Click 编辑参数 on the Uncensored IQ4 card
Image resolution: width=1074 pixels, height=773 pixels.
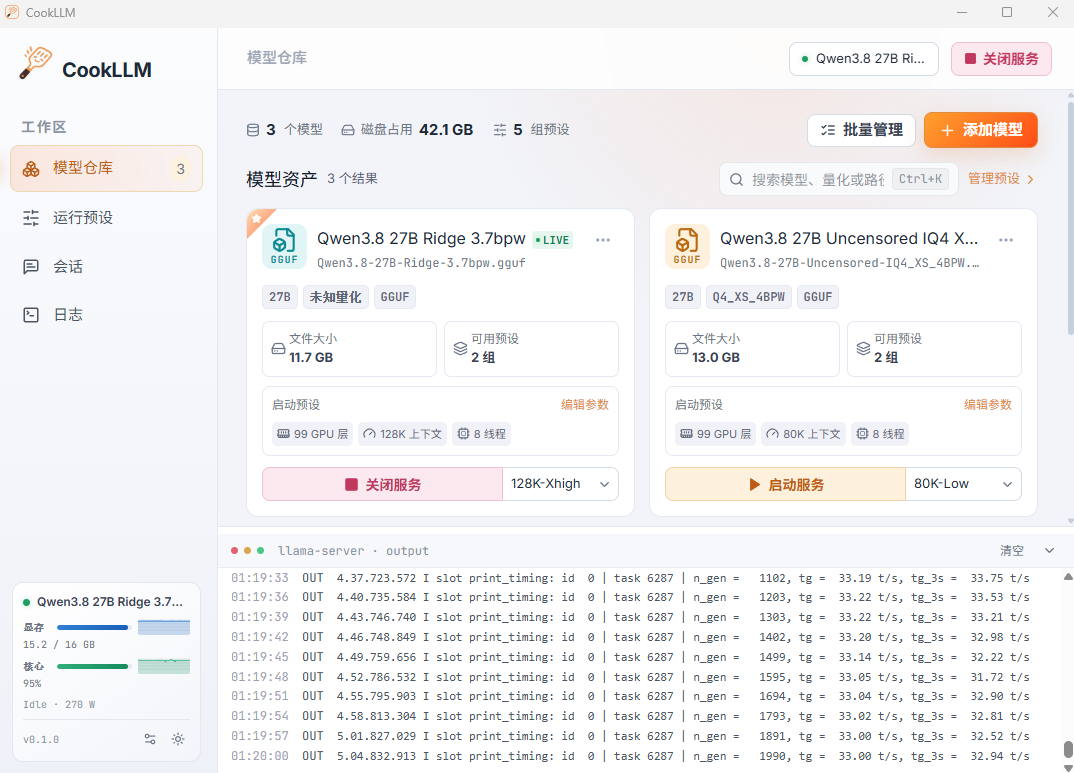pyautogui.click(x=987, y=405)
